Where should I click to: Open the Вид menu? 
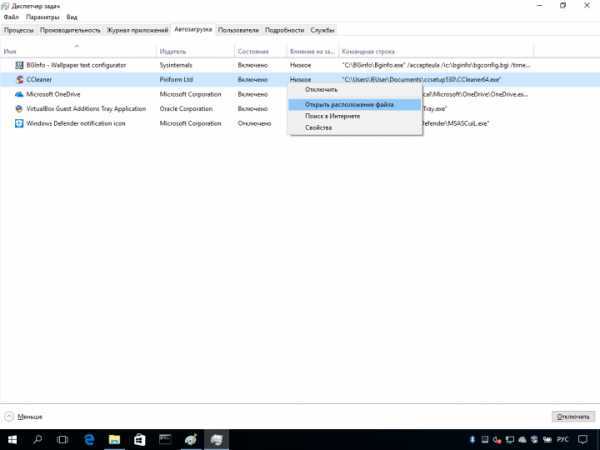click(72, 17)
